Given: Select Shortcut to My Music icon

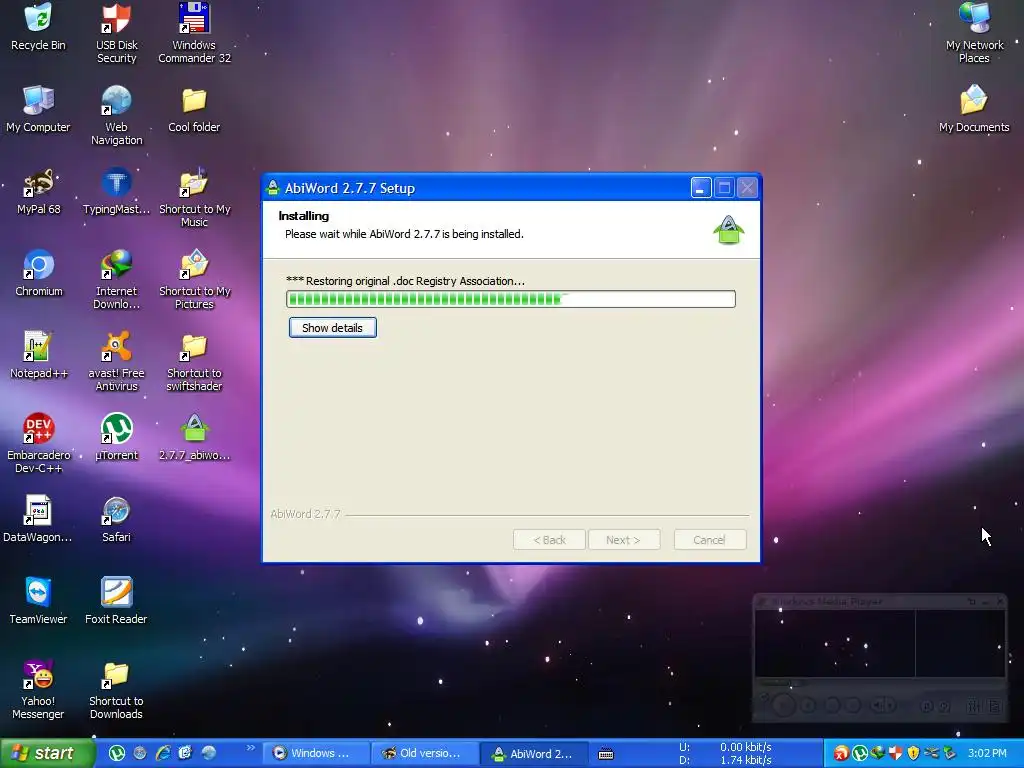Looking at the screenshot, I should (194, 197).
